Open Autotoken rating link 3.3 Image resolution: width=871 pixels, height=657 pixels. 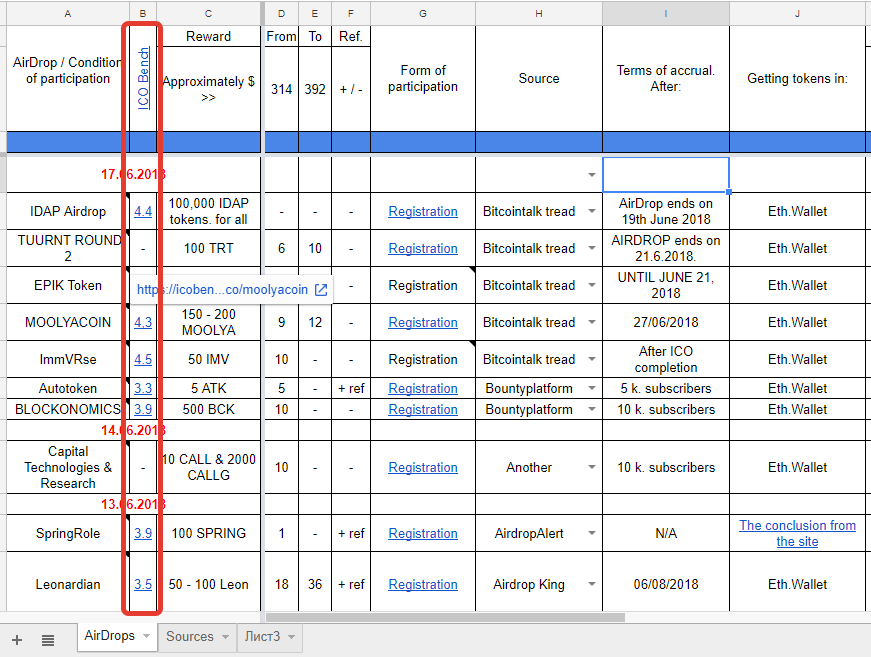tap(143, 388)
